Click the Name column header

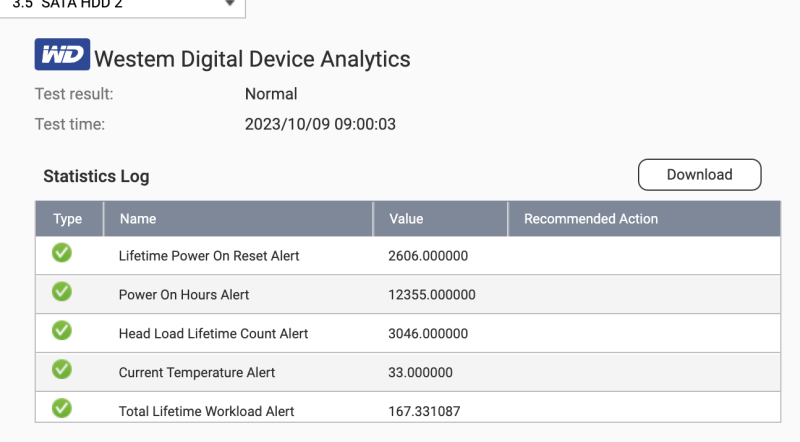pos(238,218)
